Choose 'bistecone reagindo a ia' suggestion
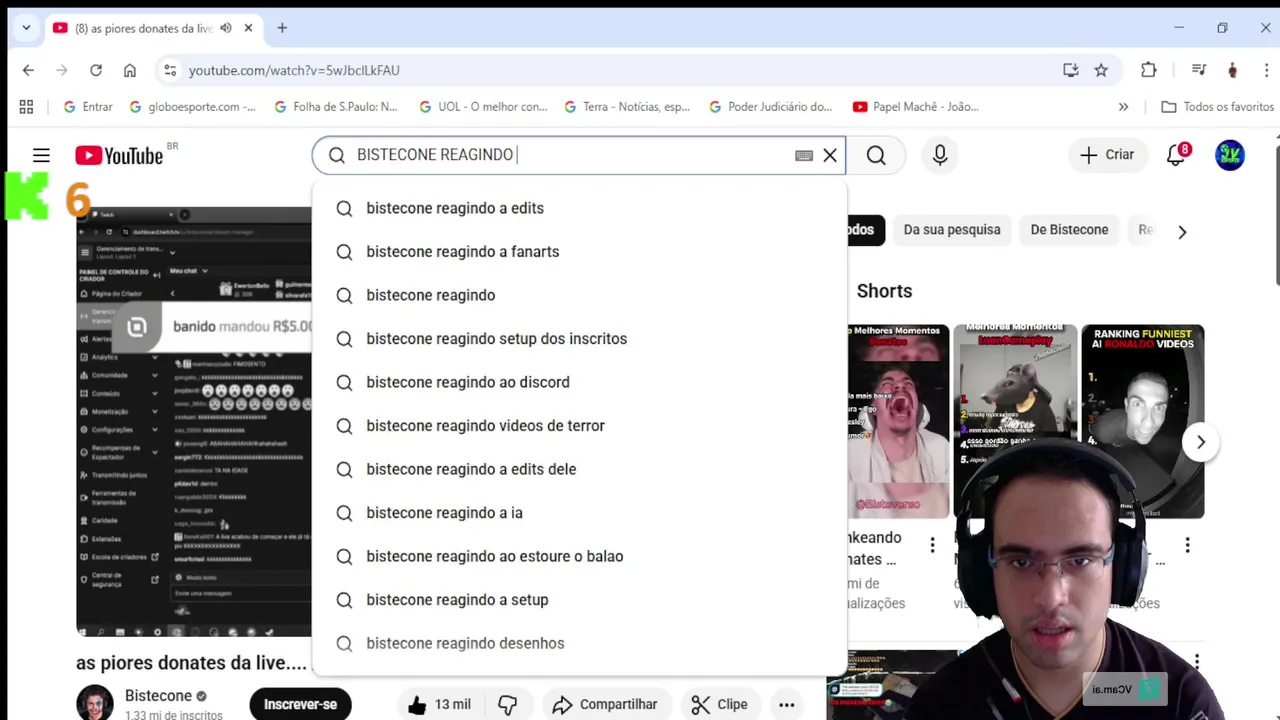The height and width of the screenshot is (720, 1280). coord(579,513)
